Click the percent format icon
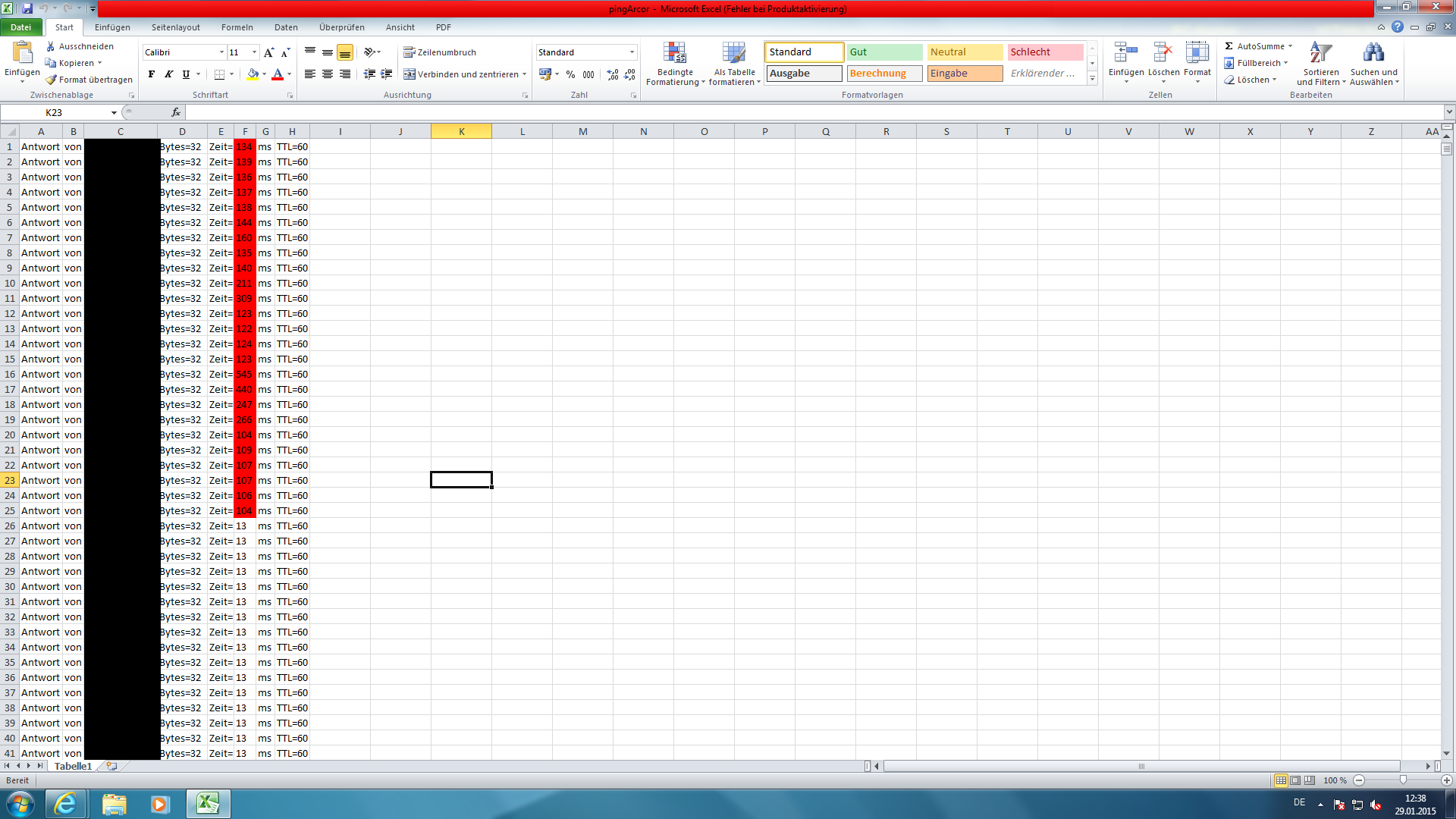The width and height of the screenshot is (1456, 819). point(570,74)
